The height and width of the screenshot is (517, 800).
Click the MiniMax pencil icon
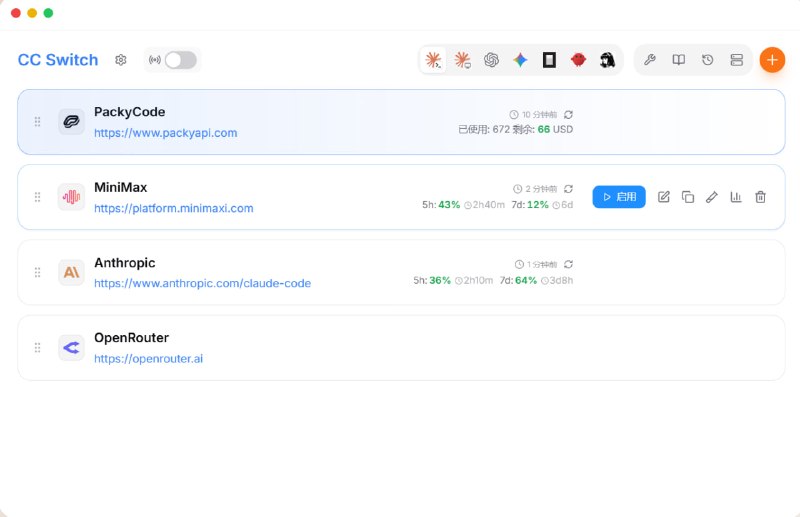coord(712,196)
